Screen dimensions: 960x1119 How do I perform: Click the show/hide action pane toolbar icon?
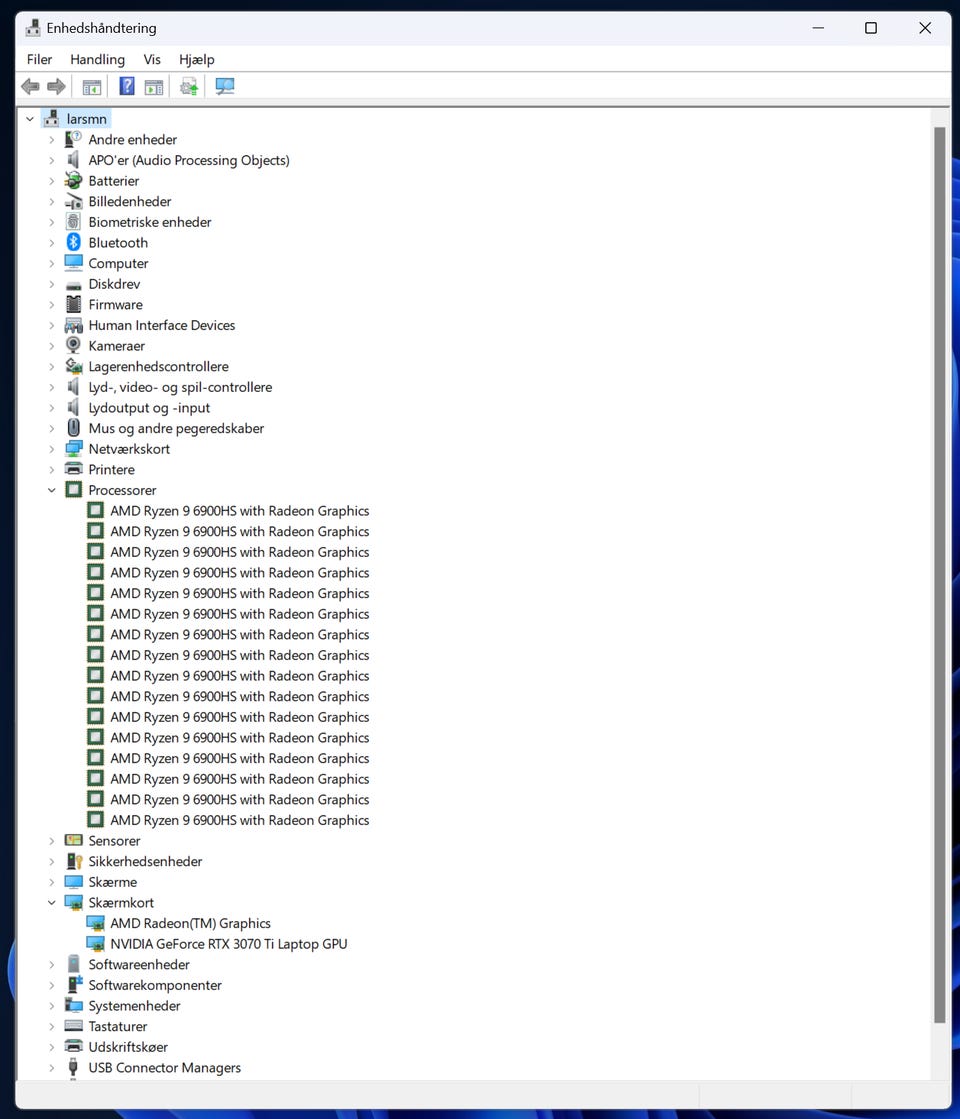[153, 87]
